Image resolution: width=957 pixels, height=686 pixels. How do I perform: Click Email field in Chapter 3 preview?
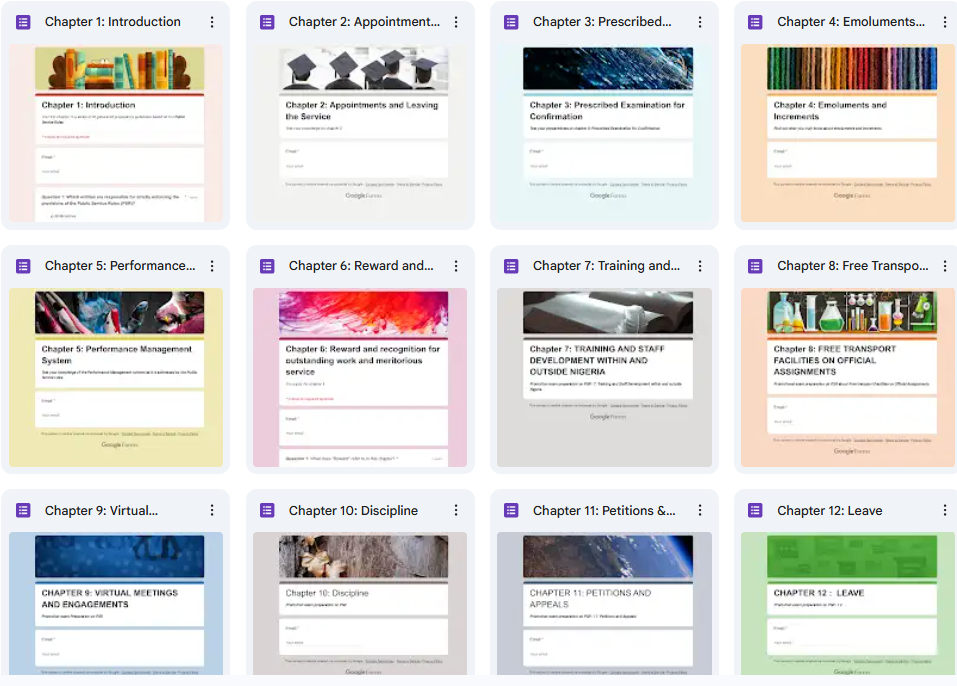(603, 159)
